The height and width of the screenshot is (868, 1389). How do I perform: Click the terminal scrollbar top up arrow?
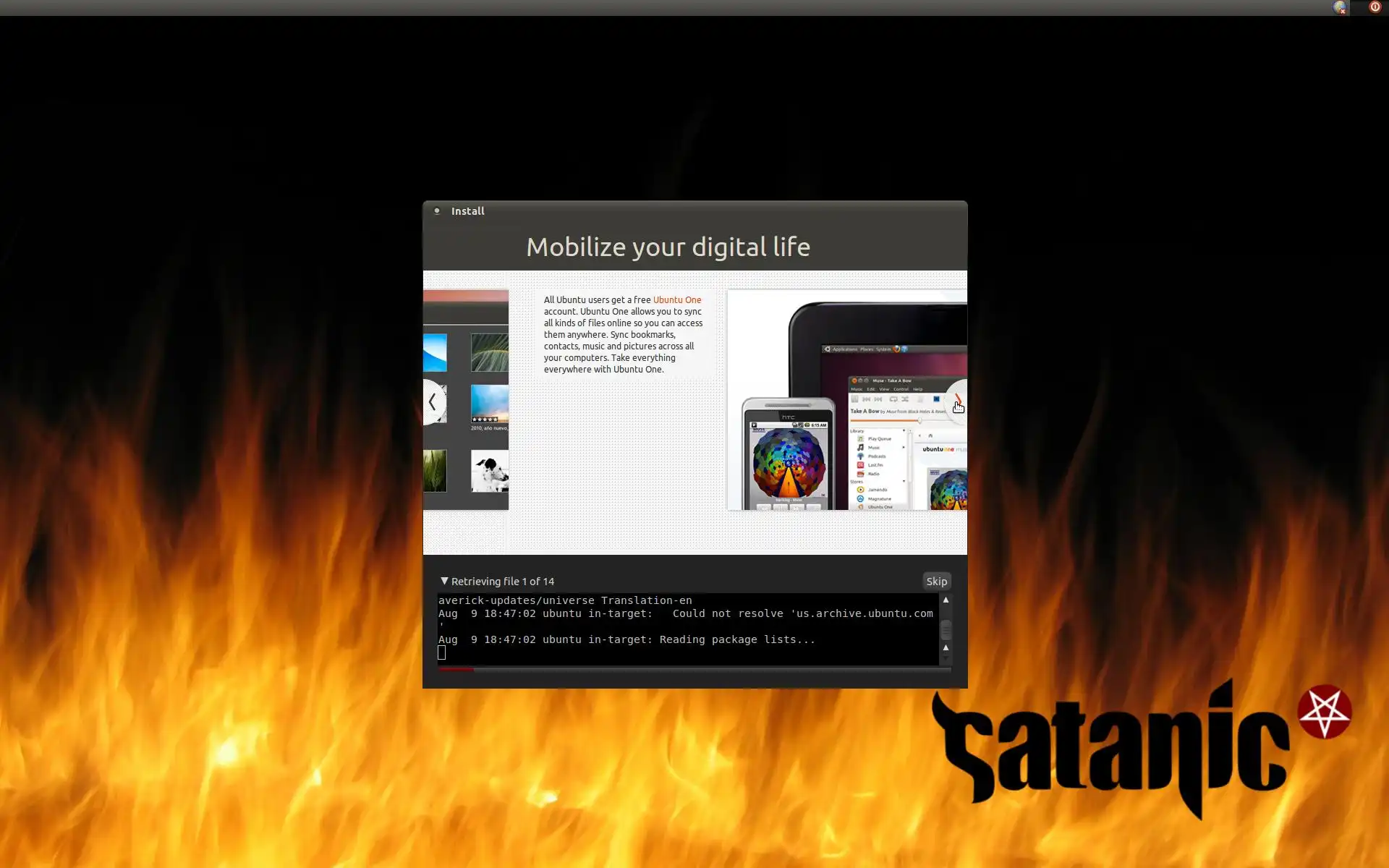coord(946,600)
